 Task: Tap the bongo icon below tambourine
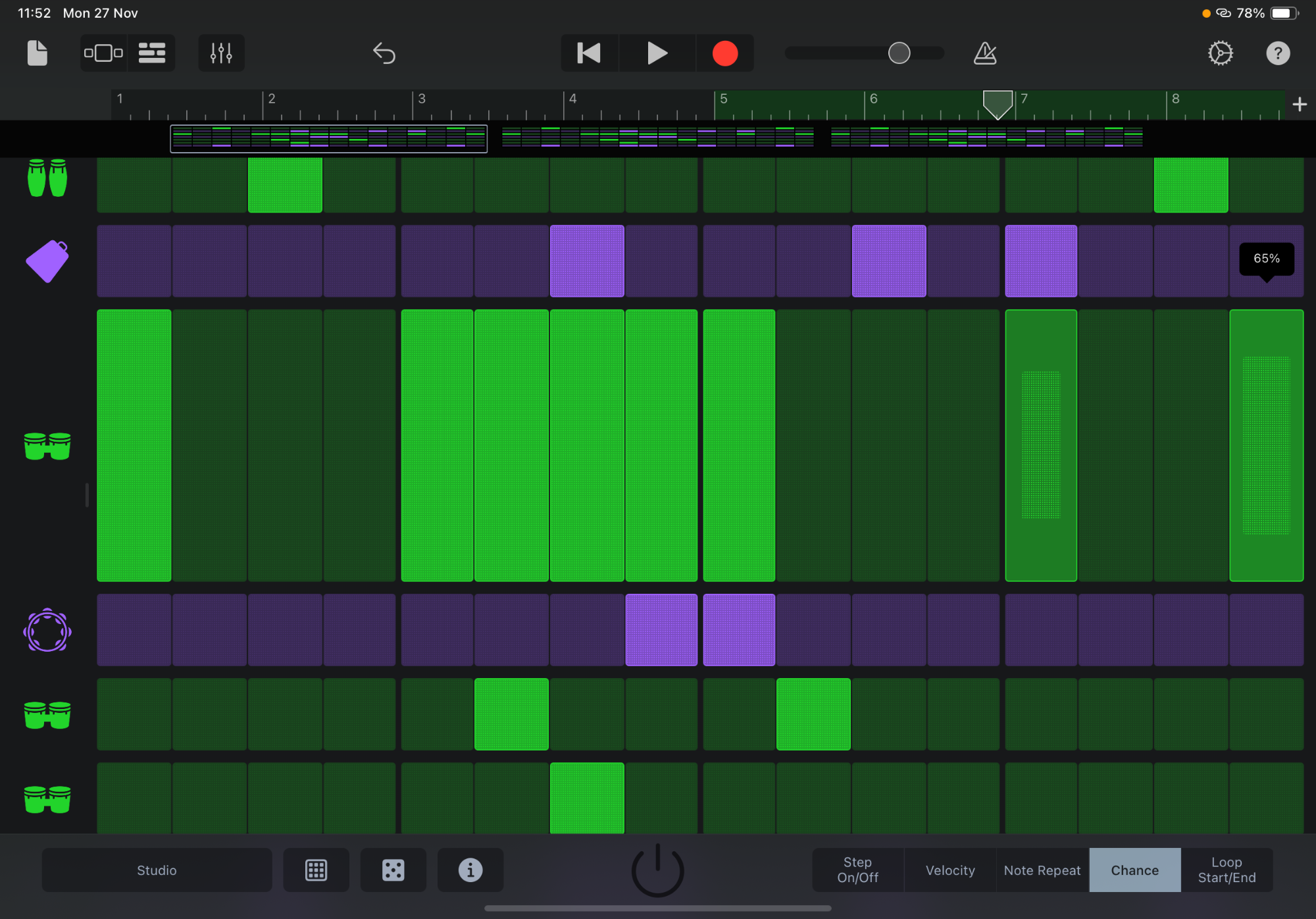(47, 714)
